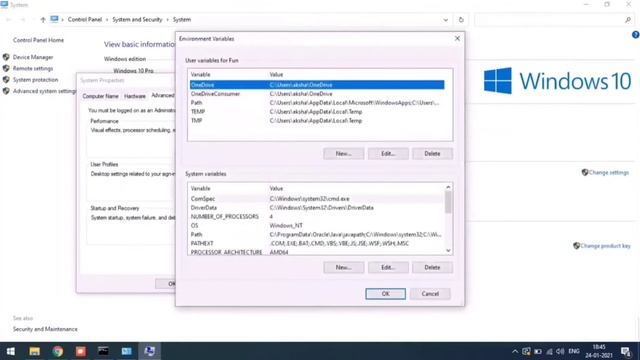
Task: Open the clock and date display
Action: (599, 351)
